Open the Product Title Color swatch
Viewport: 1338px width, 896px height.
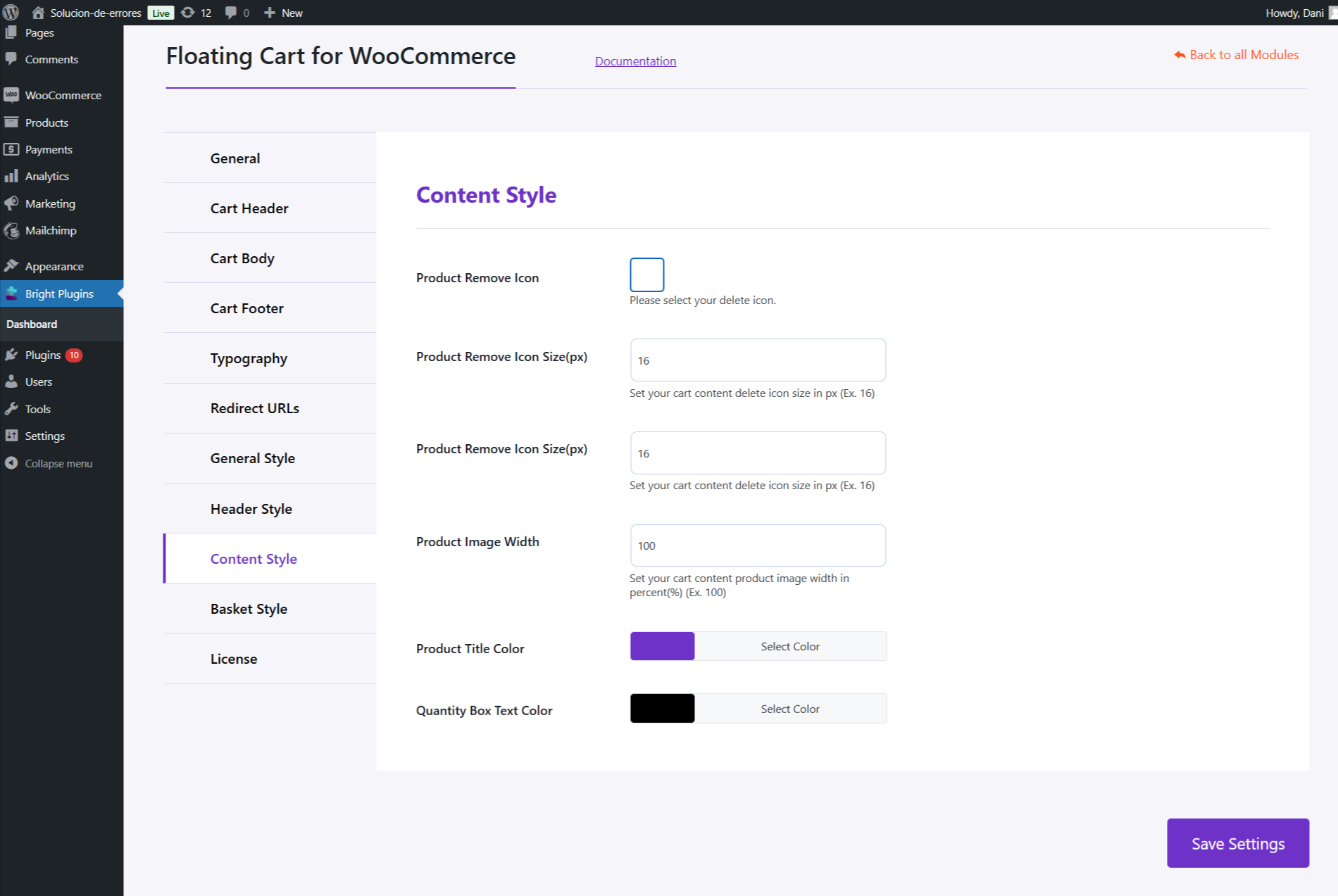coord(662,645)
